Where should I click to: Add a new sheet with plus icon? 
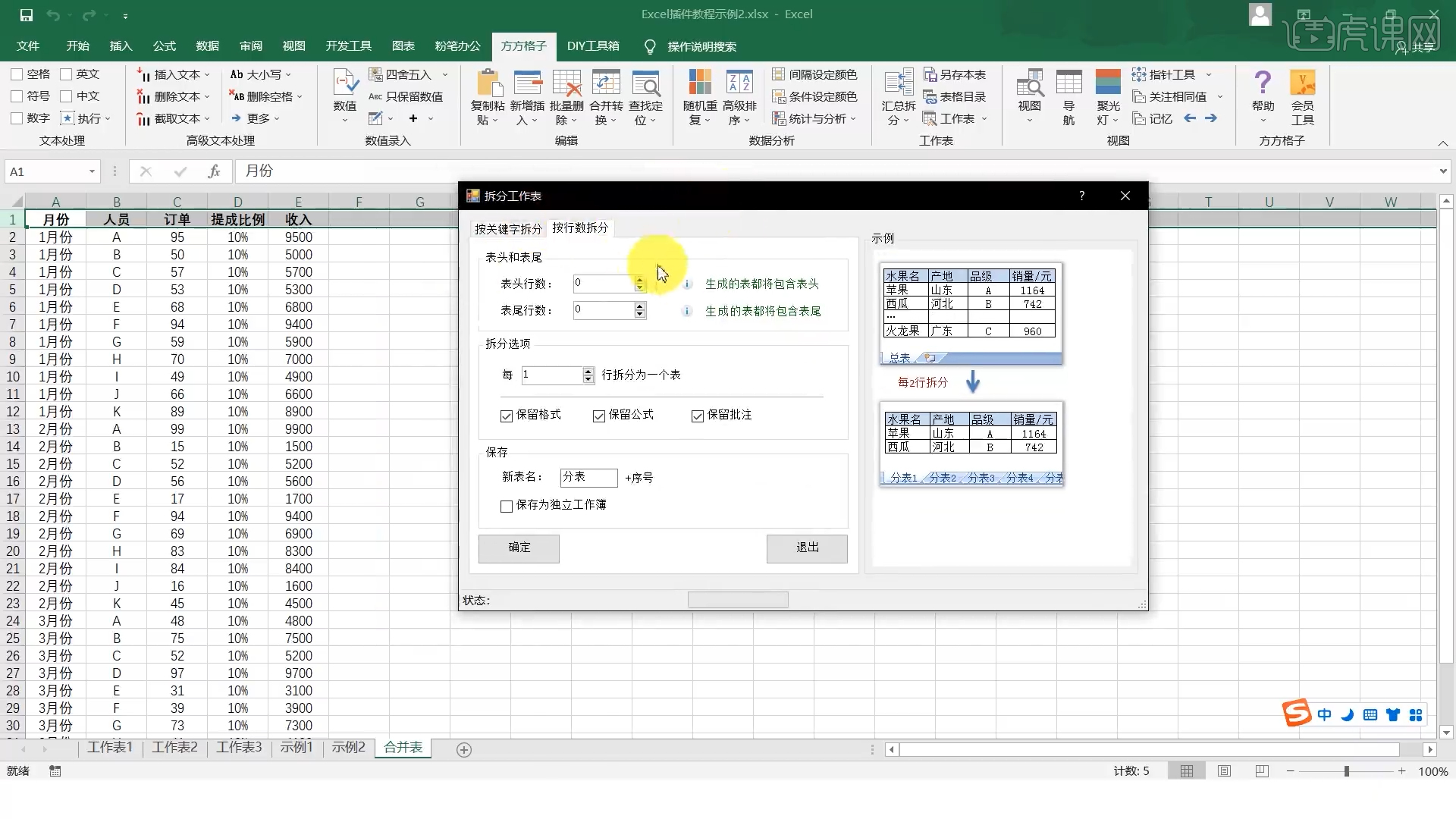tap(464, 749)
